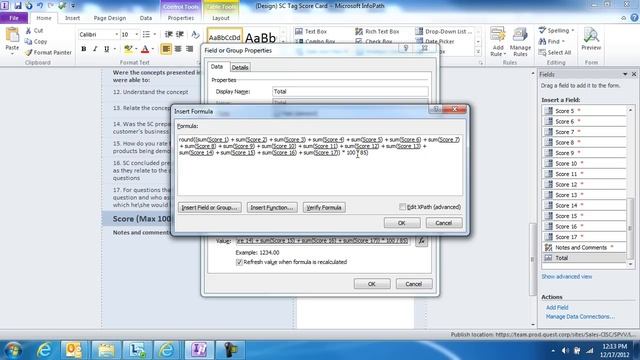Click Insert Field or Group button
The height and width of the screenshot is (360, 640).
[209, 207]
